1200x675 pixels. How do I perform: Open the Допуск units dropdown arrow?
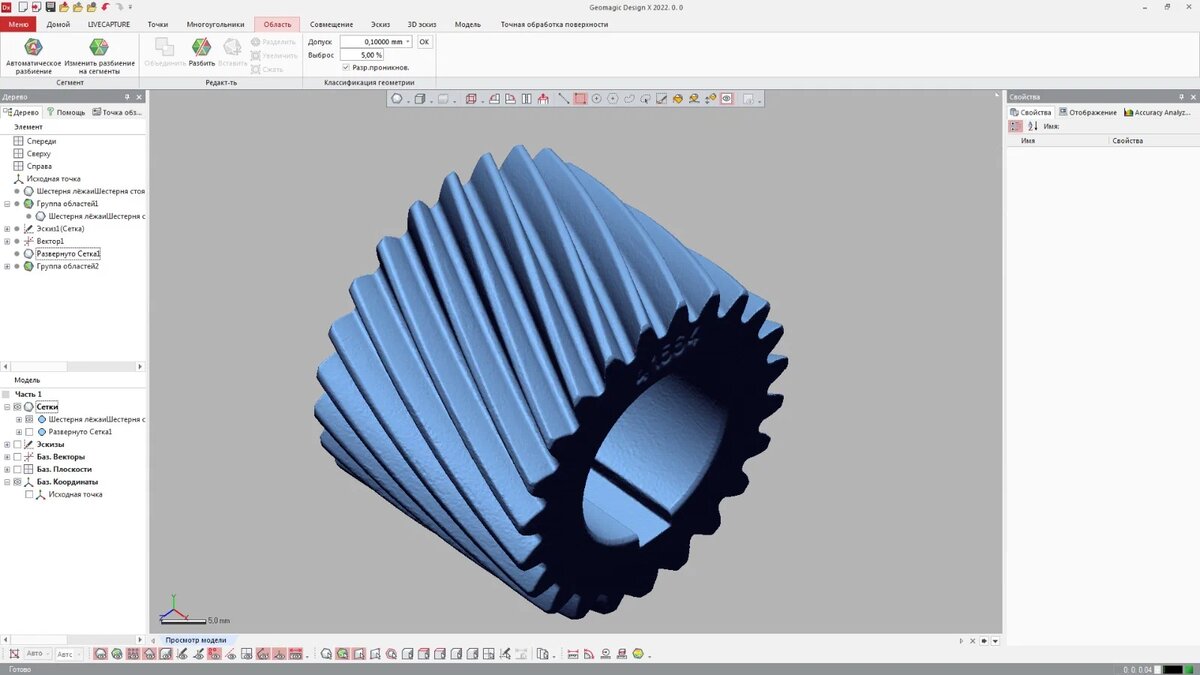[x=408, y=42]
